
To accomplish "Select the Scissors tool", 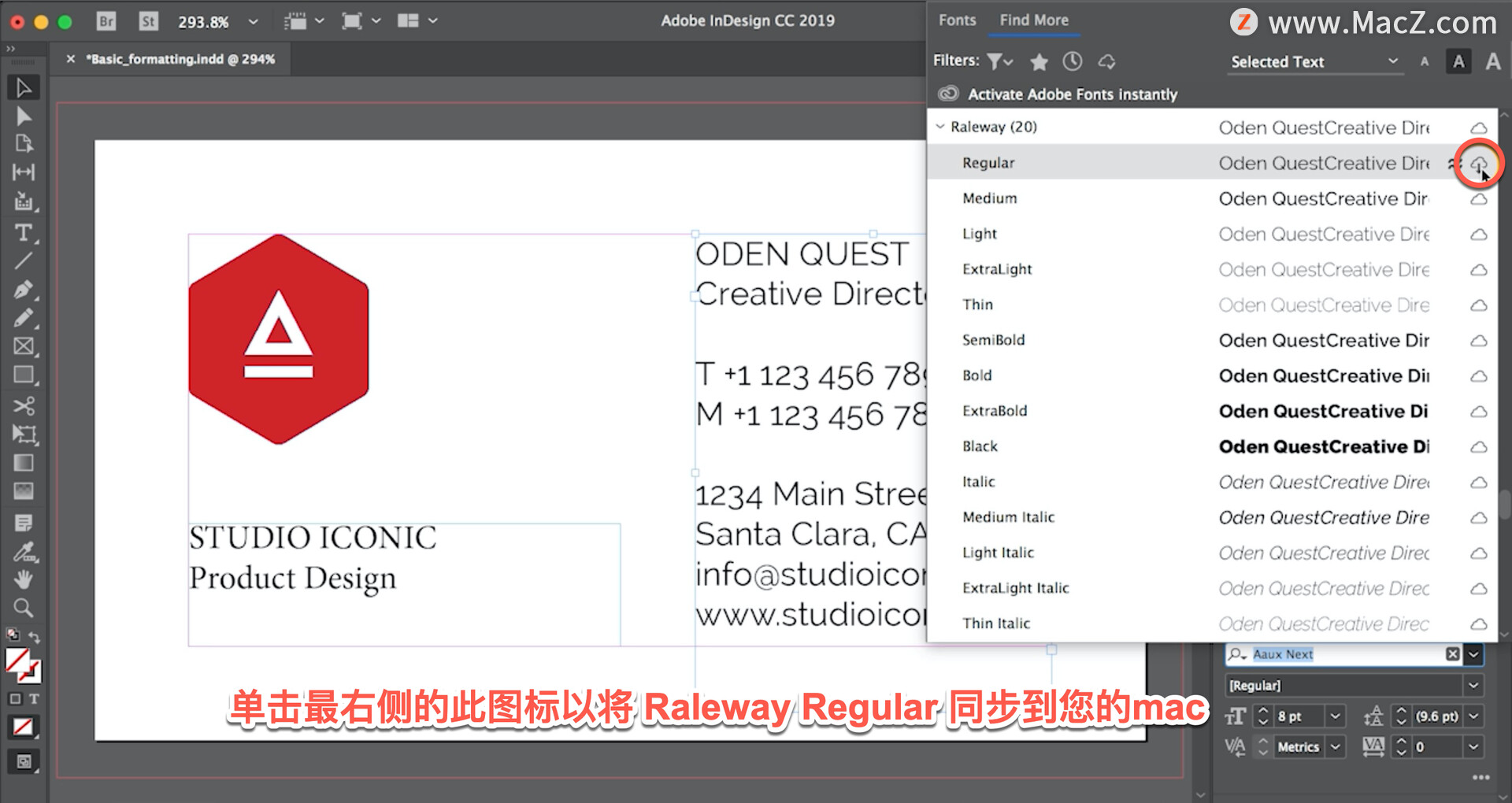I will [23, 405].
